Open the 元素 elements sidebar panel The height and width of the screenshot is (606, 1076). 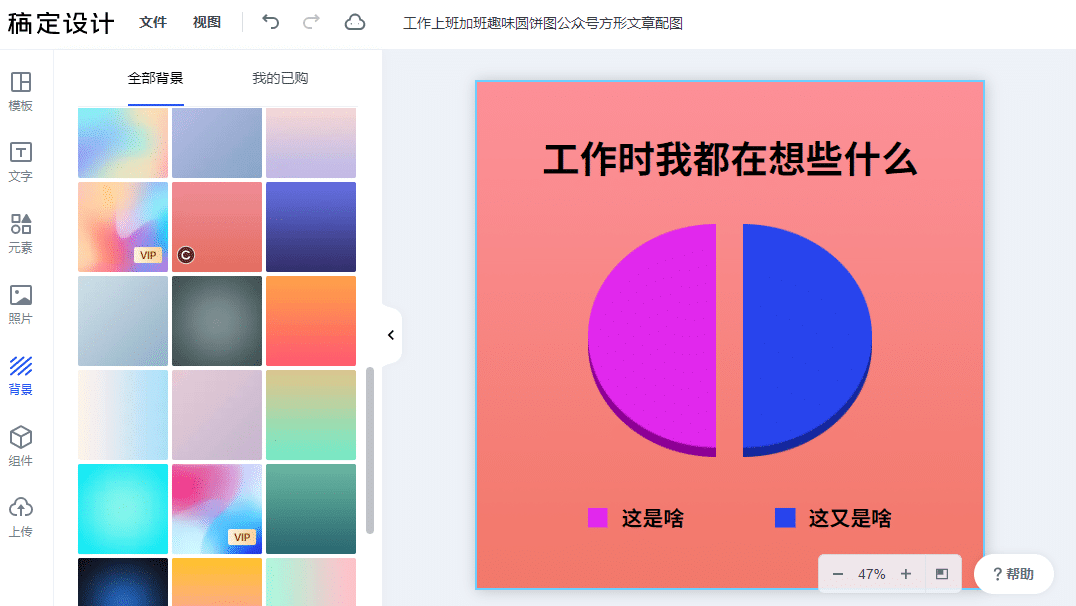coord(21,233)
